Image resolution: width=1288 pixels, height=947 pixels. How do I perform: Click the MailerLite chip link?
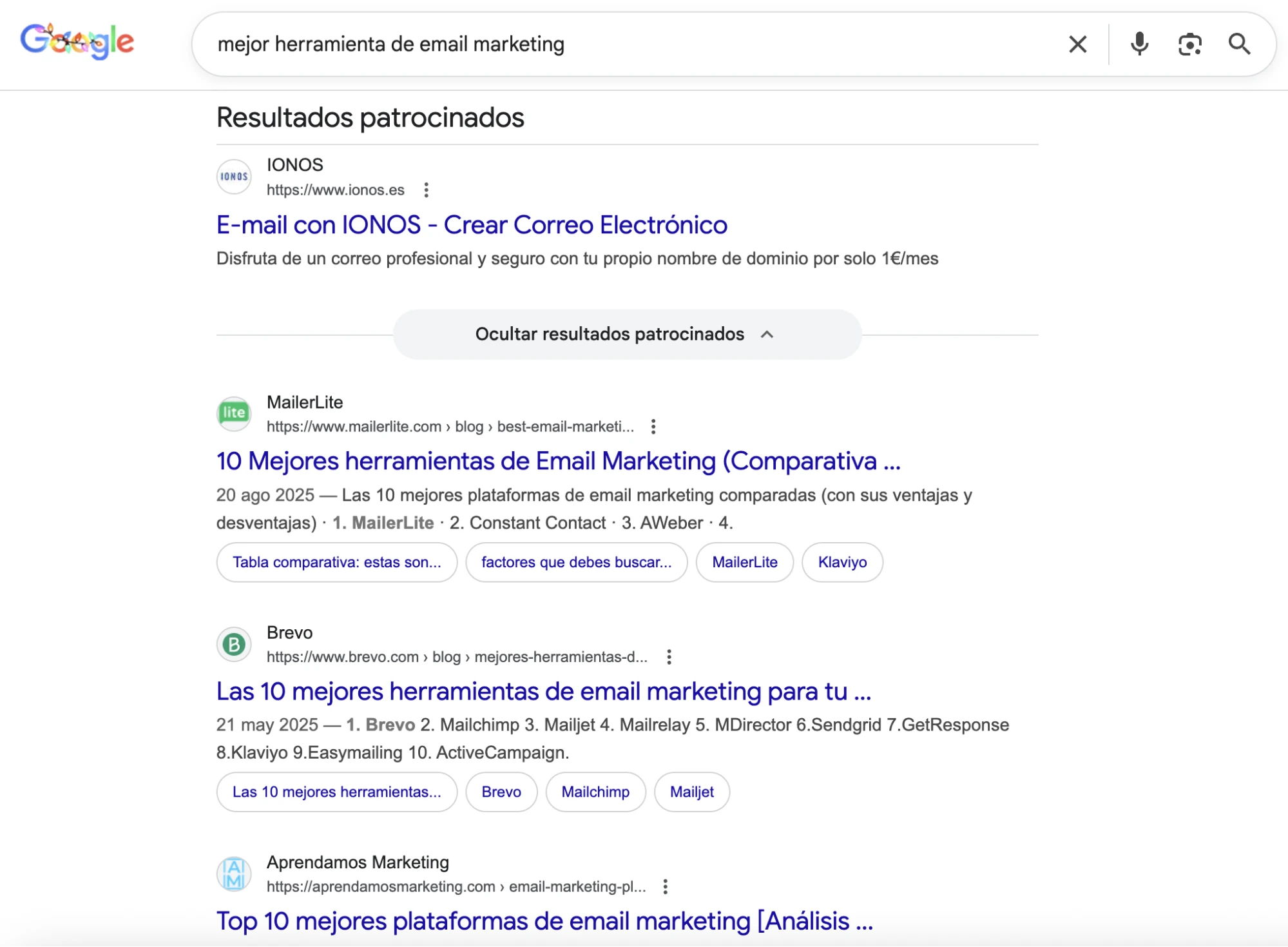(745, 562)
